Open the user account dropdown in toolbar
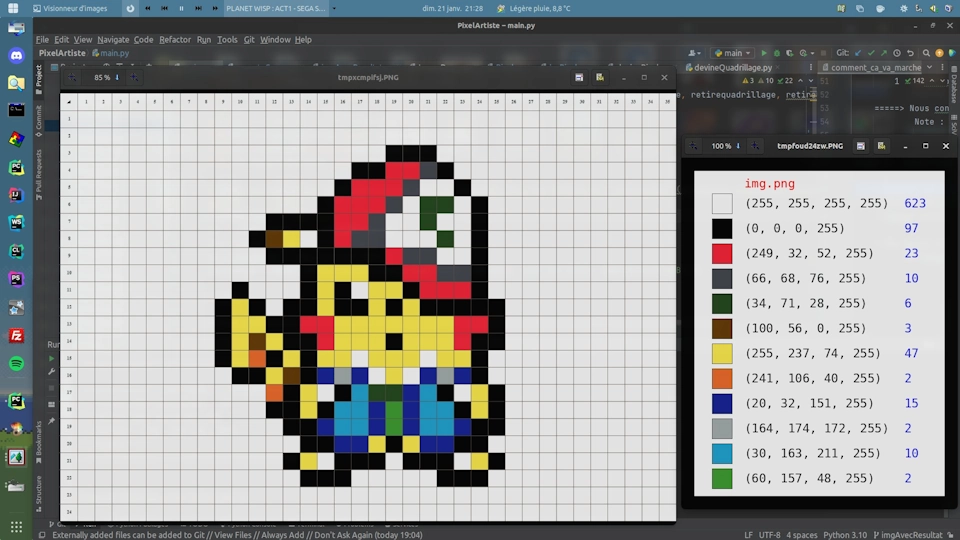This screenshot has height=540, width=960. tap(694, 53)
